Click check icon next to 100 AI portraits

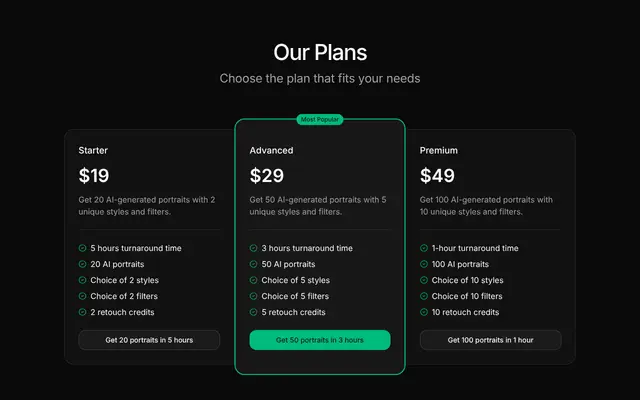424,264
